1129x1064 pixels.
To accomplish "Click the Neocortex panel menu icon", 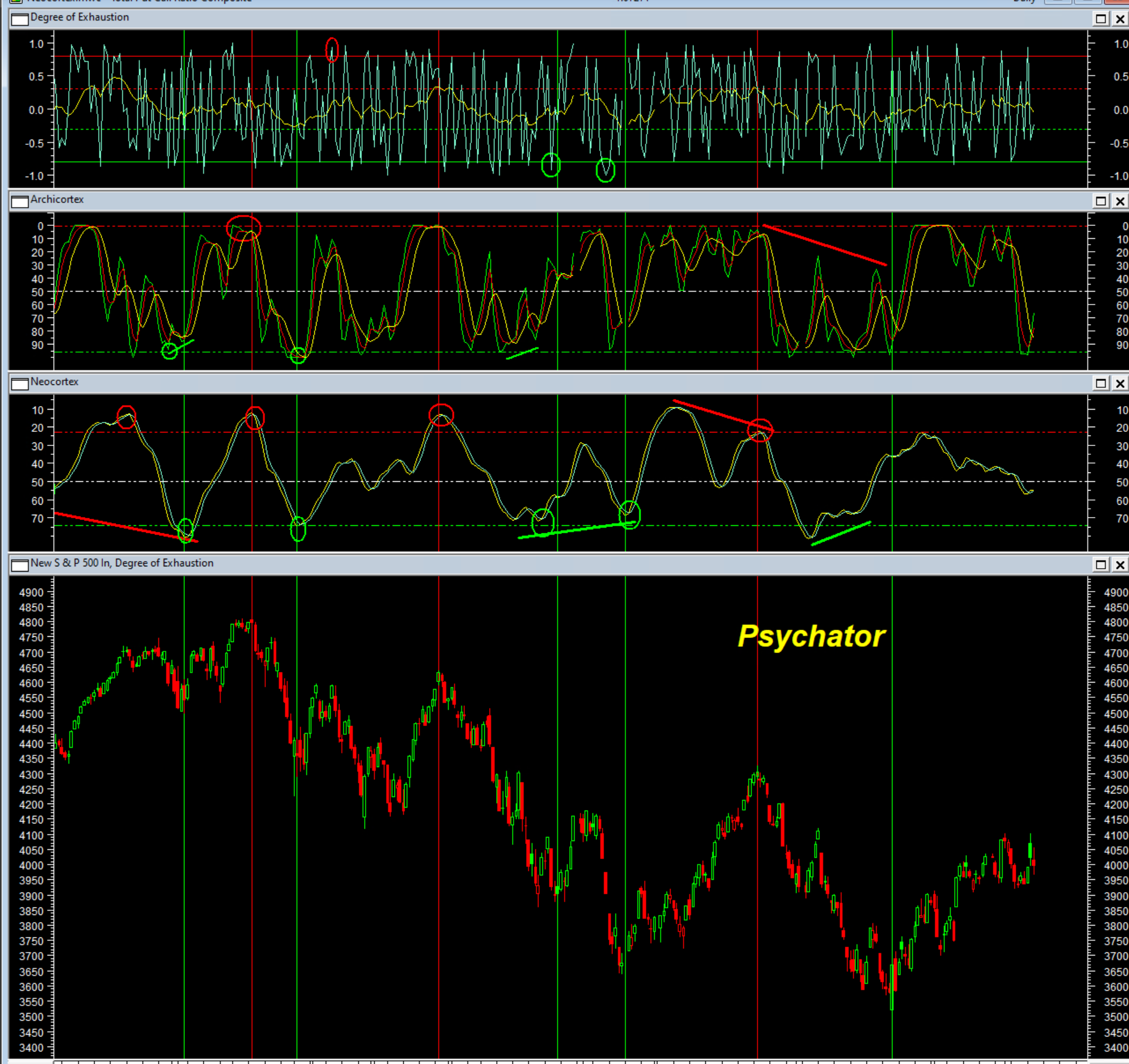I will coord(19,384).
